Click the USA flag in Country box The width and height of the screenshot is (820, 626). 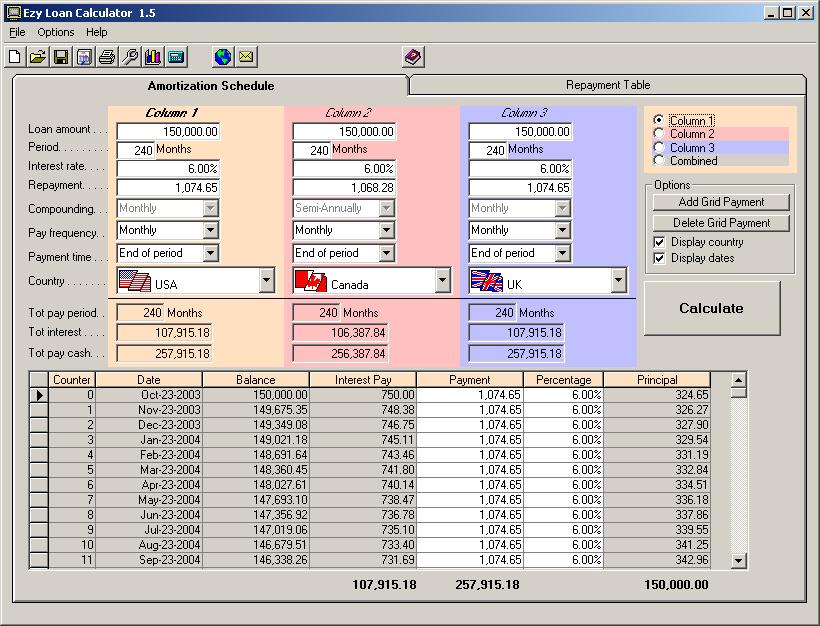coord(134,281)
